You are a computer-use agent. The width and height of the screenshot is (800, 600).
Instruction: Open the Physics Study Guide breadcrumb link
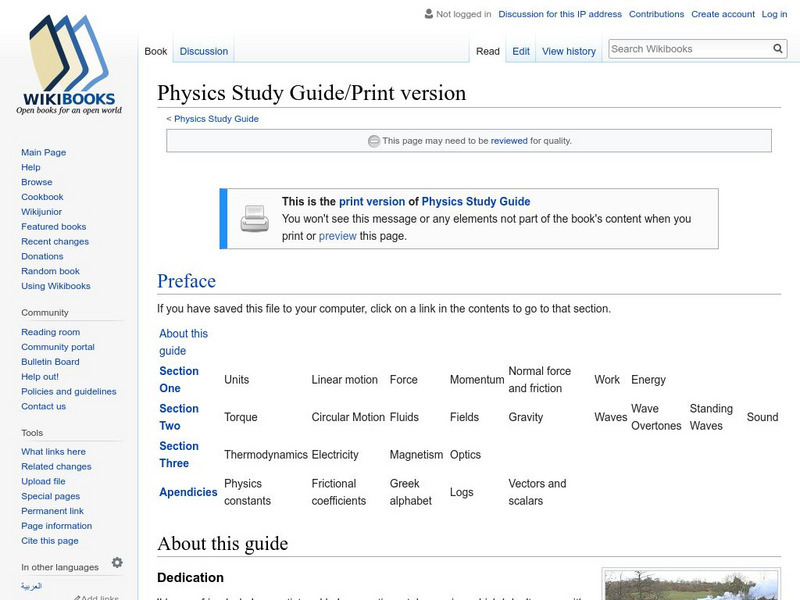(x=215, y=118)
